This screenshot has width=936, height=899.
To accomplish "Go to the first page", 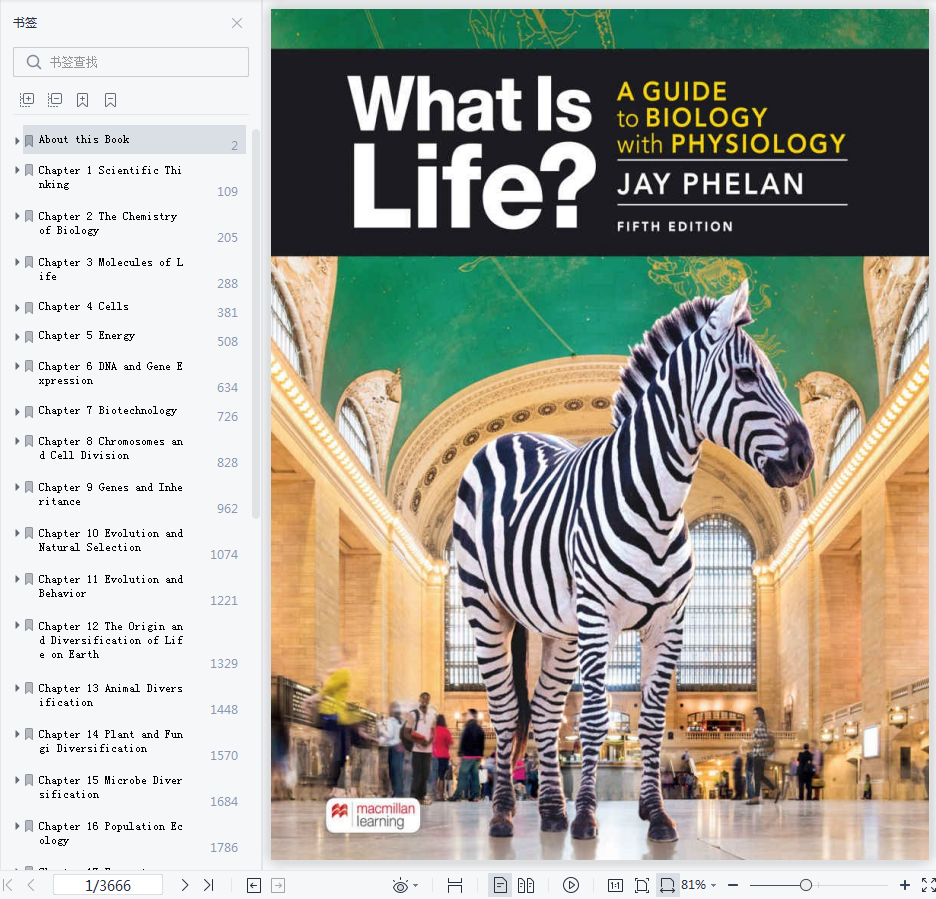I will point(8,885).
